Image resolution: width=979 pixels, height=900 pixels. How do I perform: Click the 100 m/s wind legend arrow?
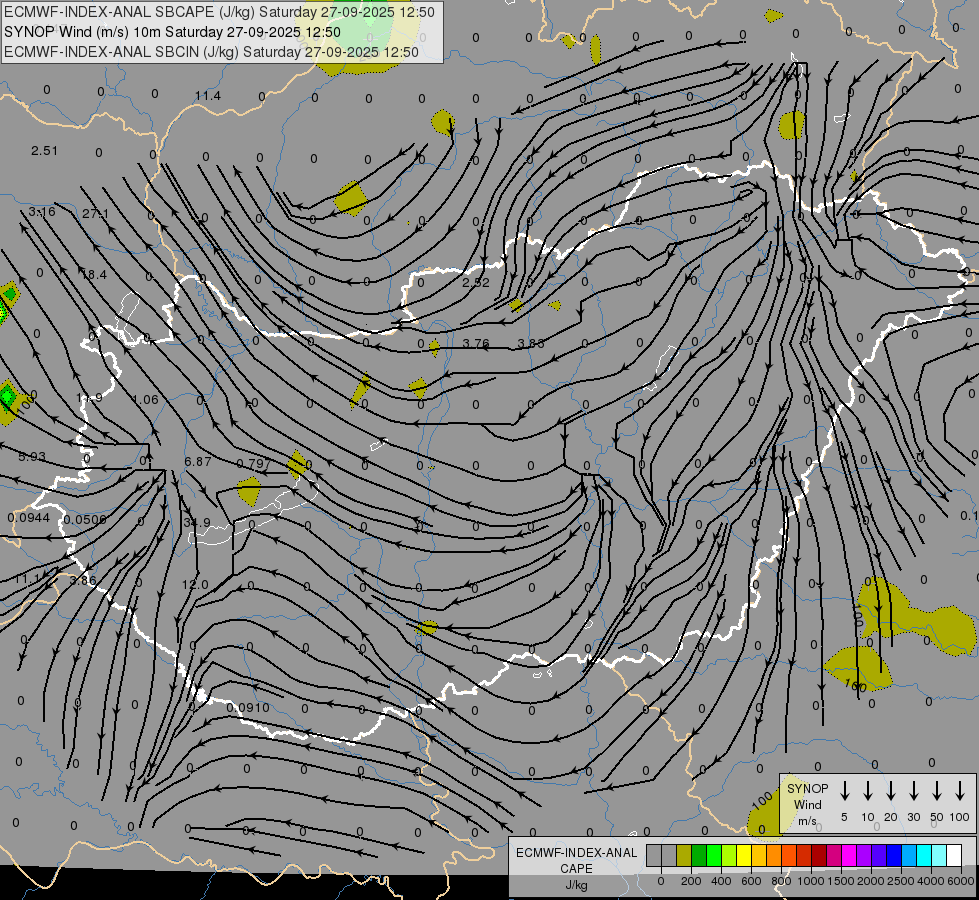click(960, 791)
